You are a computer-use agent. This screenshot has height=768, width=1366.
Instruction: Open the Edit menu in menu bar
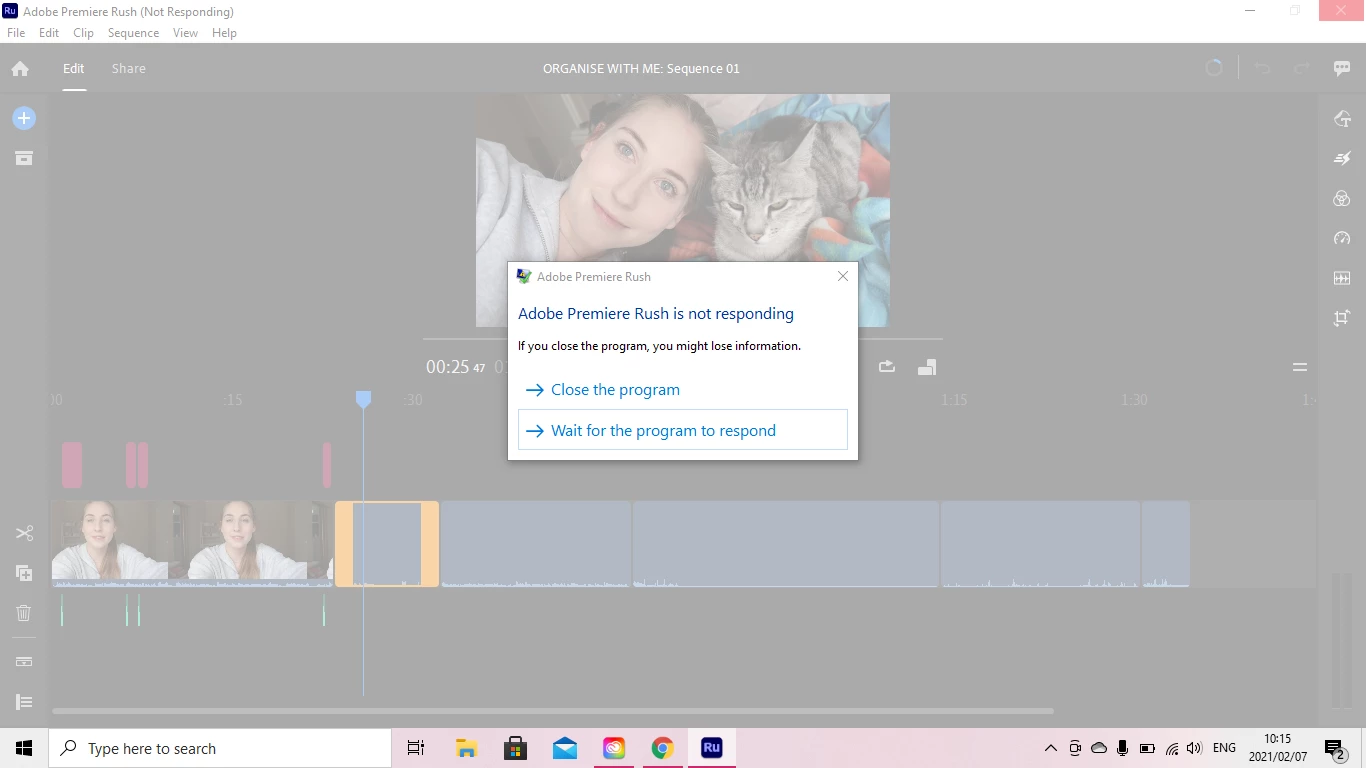(x=49, y=33)
